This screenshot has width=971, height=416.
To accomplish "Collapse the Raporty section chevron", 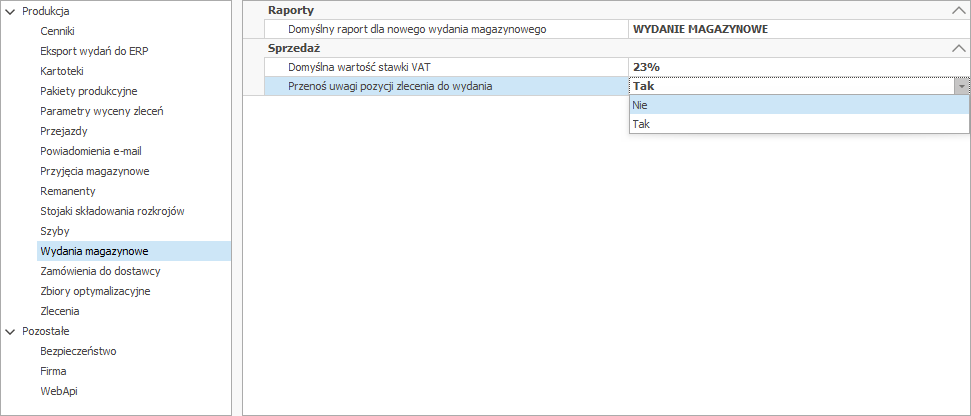I will pyautogui.click(x=957, y=10).
